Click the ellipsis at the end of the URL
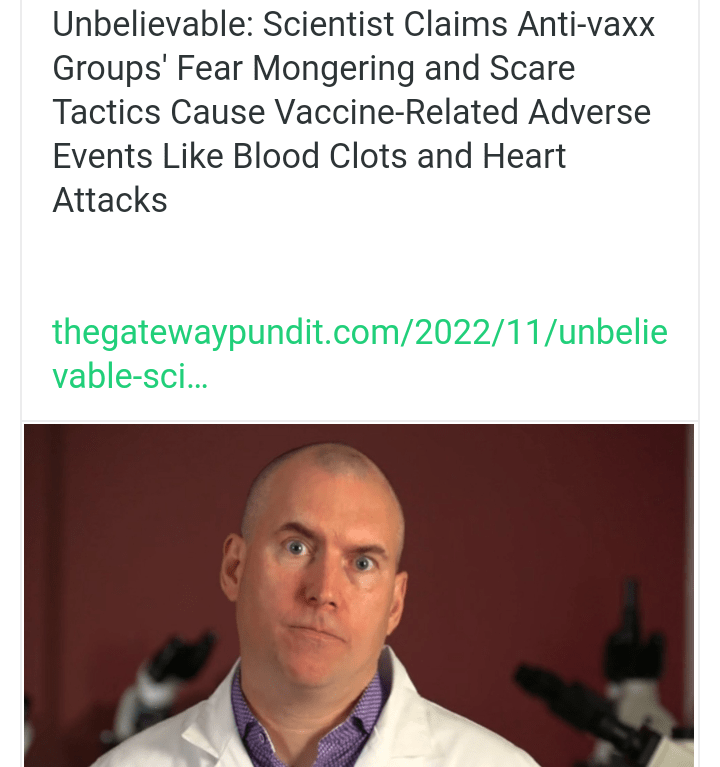720x767 pixels. pos(198,386)
